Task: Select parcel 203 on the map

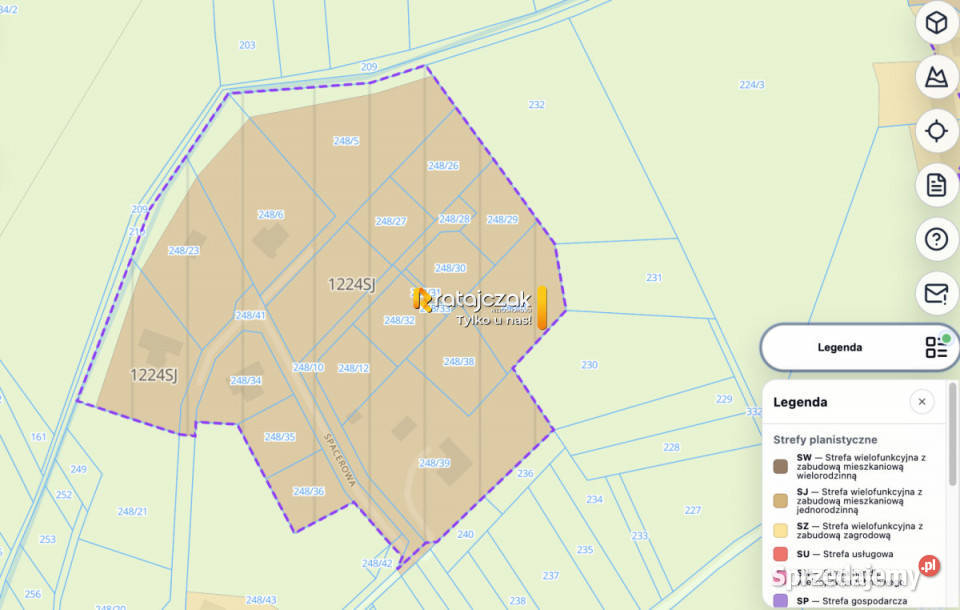Action: tap(247, 45)
